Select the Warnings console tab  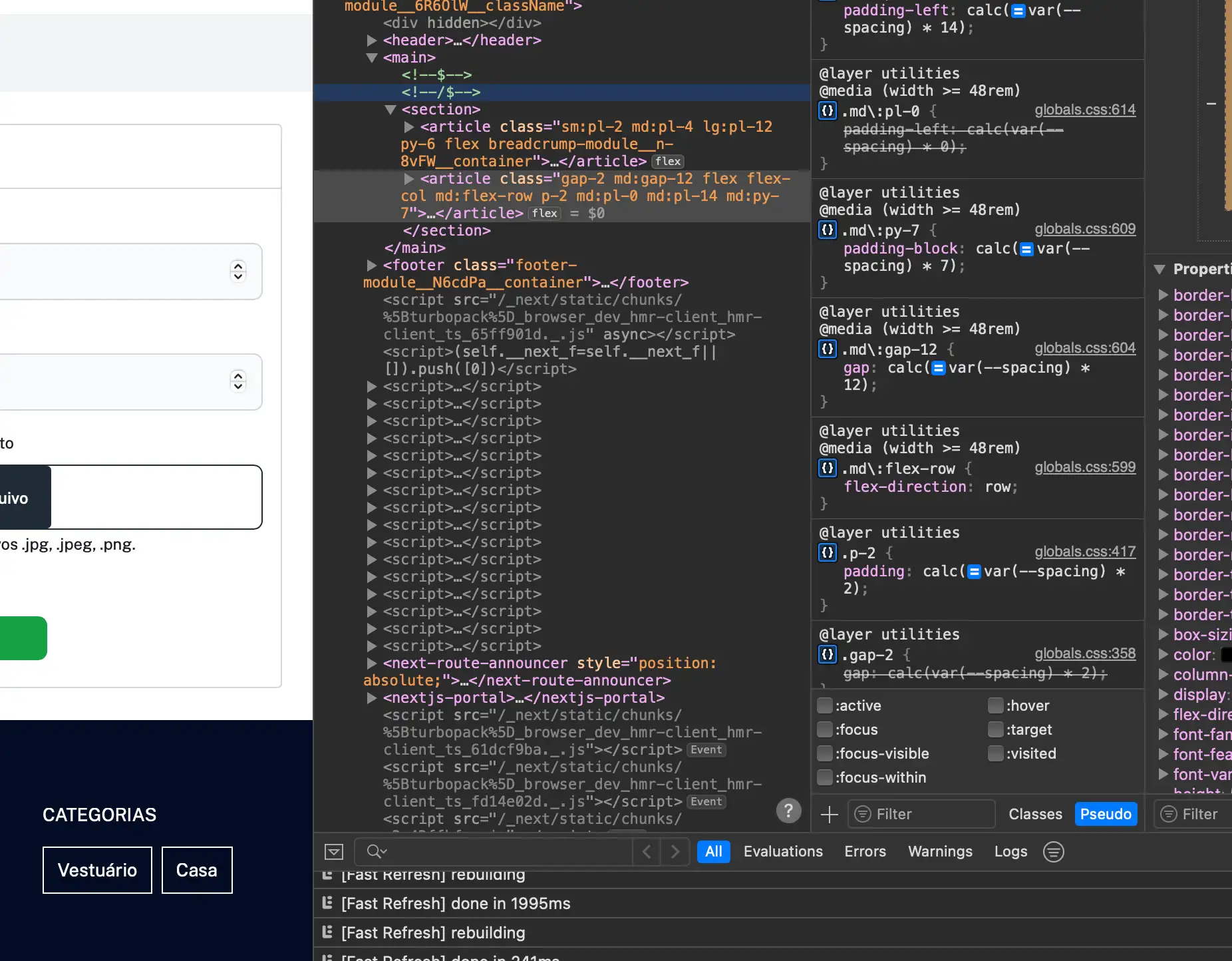coord(940,851)
